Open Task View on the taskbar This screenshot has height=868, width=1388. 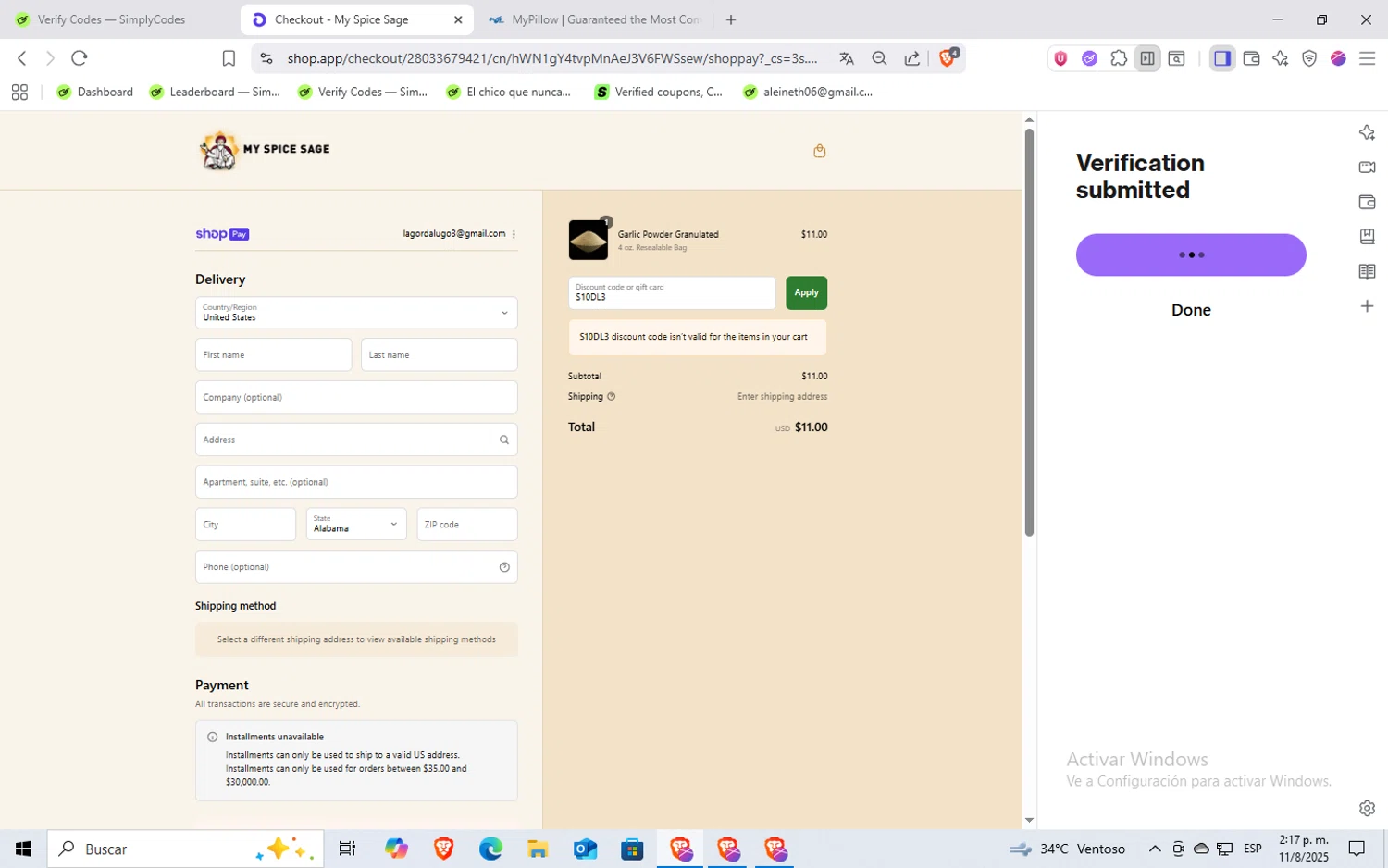pyautogui.click(x=348, y=849)
